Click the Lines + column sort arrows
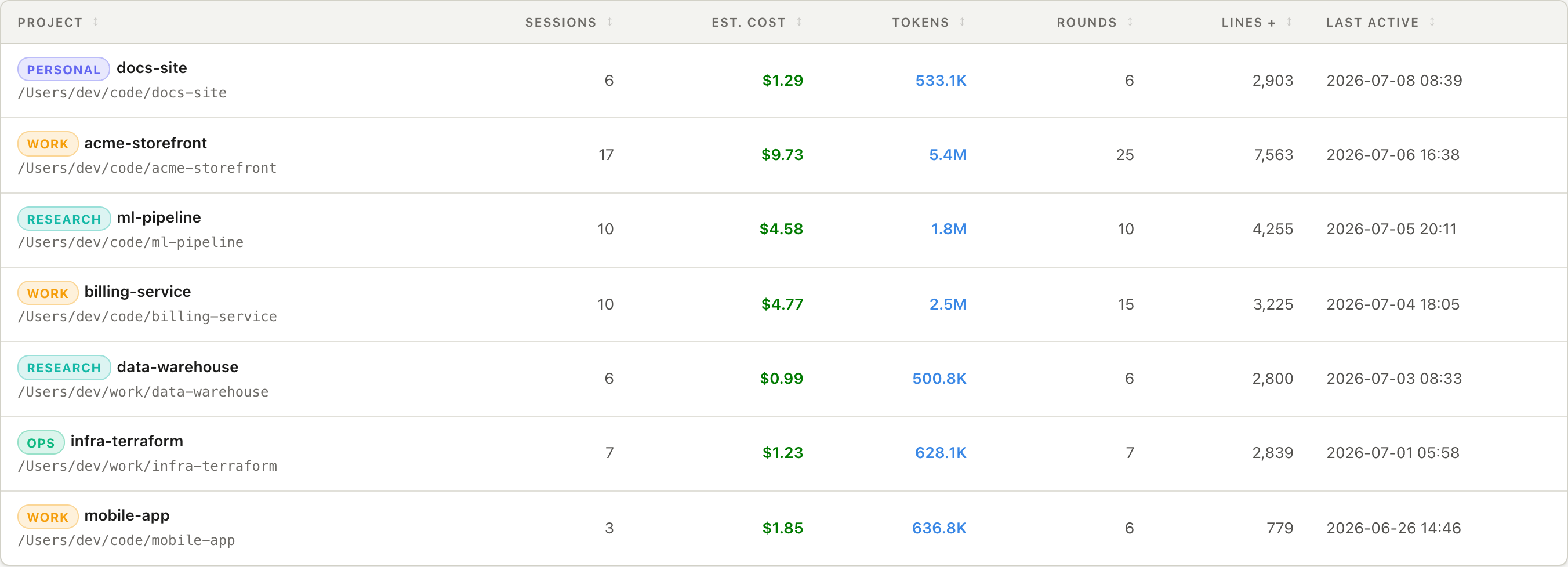1568x567 pixels. 1289,22
